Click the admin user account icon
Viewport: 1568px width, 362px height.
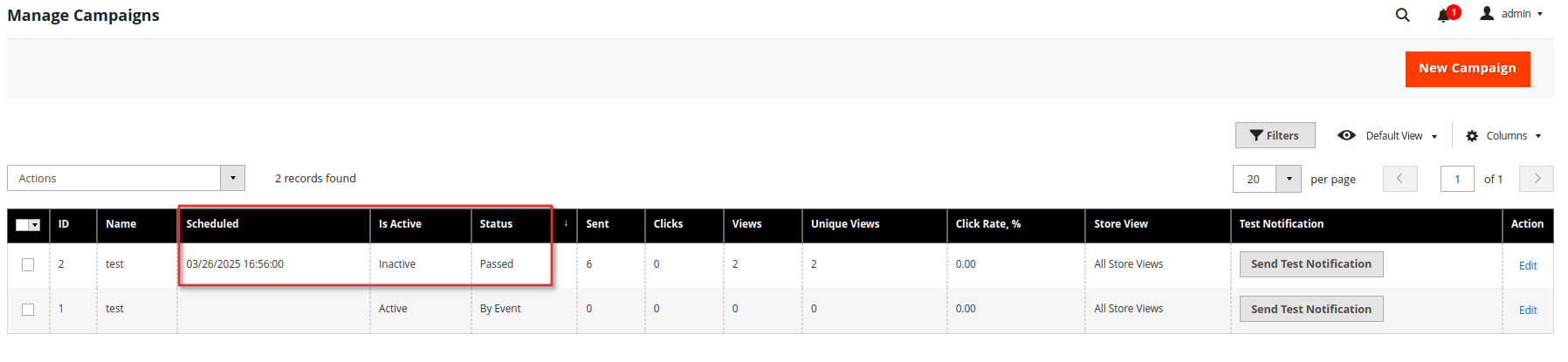pos(1487,13)
